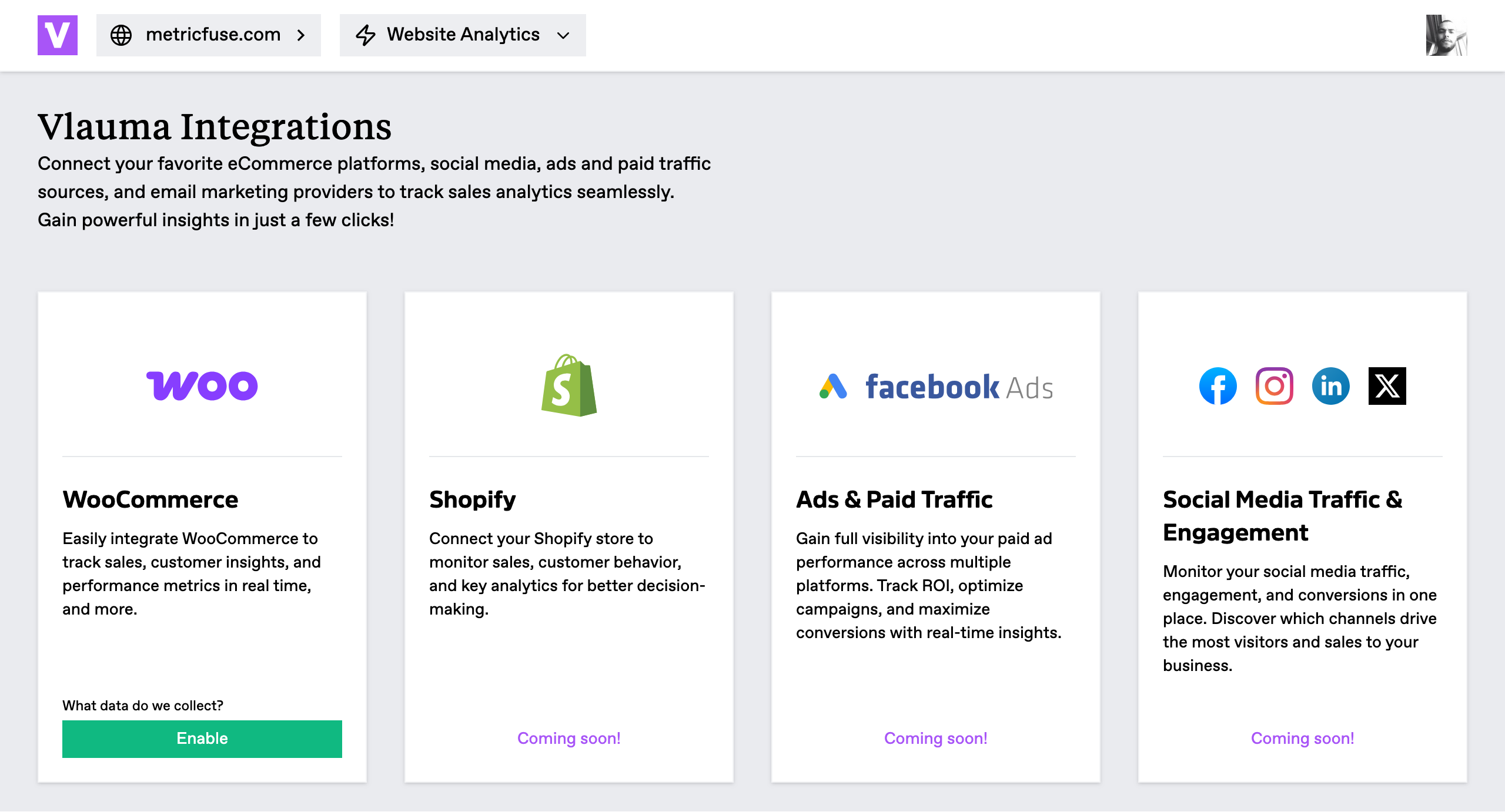The image size is (1505, 812).
Task: Open What data do we collect link
Action: point(143,706)
